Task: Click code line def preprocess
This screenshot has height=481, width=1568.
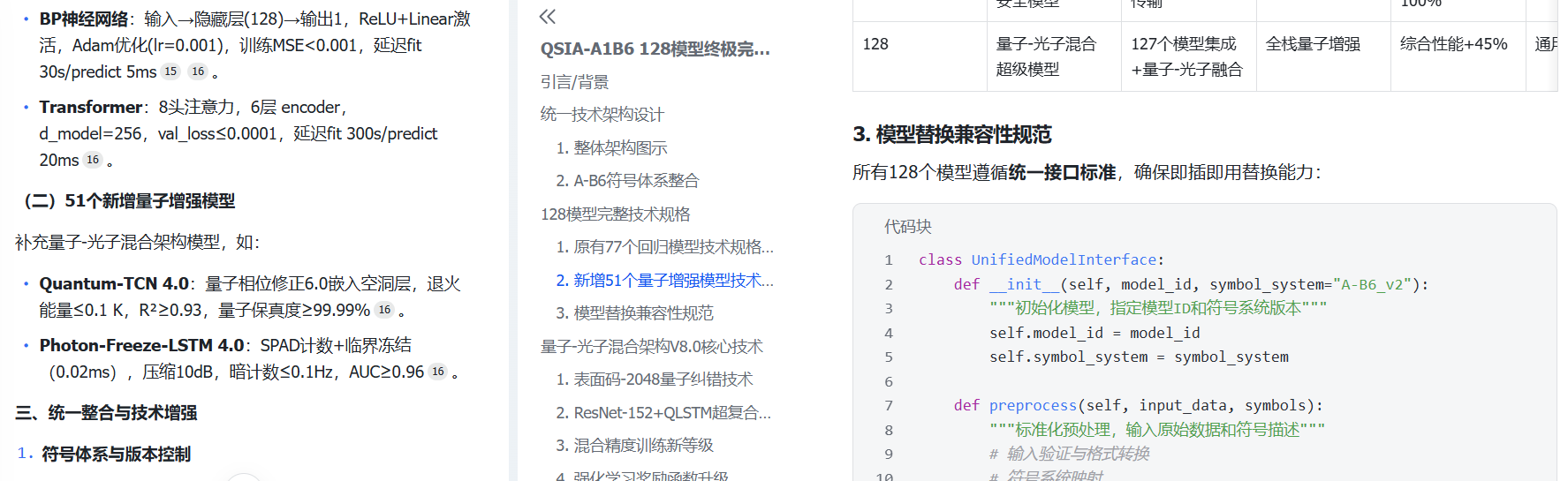Action: [1139, 405]
